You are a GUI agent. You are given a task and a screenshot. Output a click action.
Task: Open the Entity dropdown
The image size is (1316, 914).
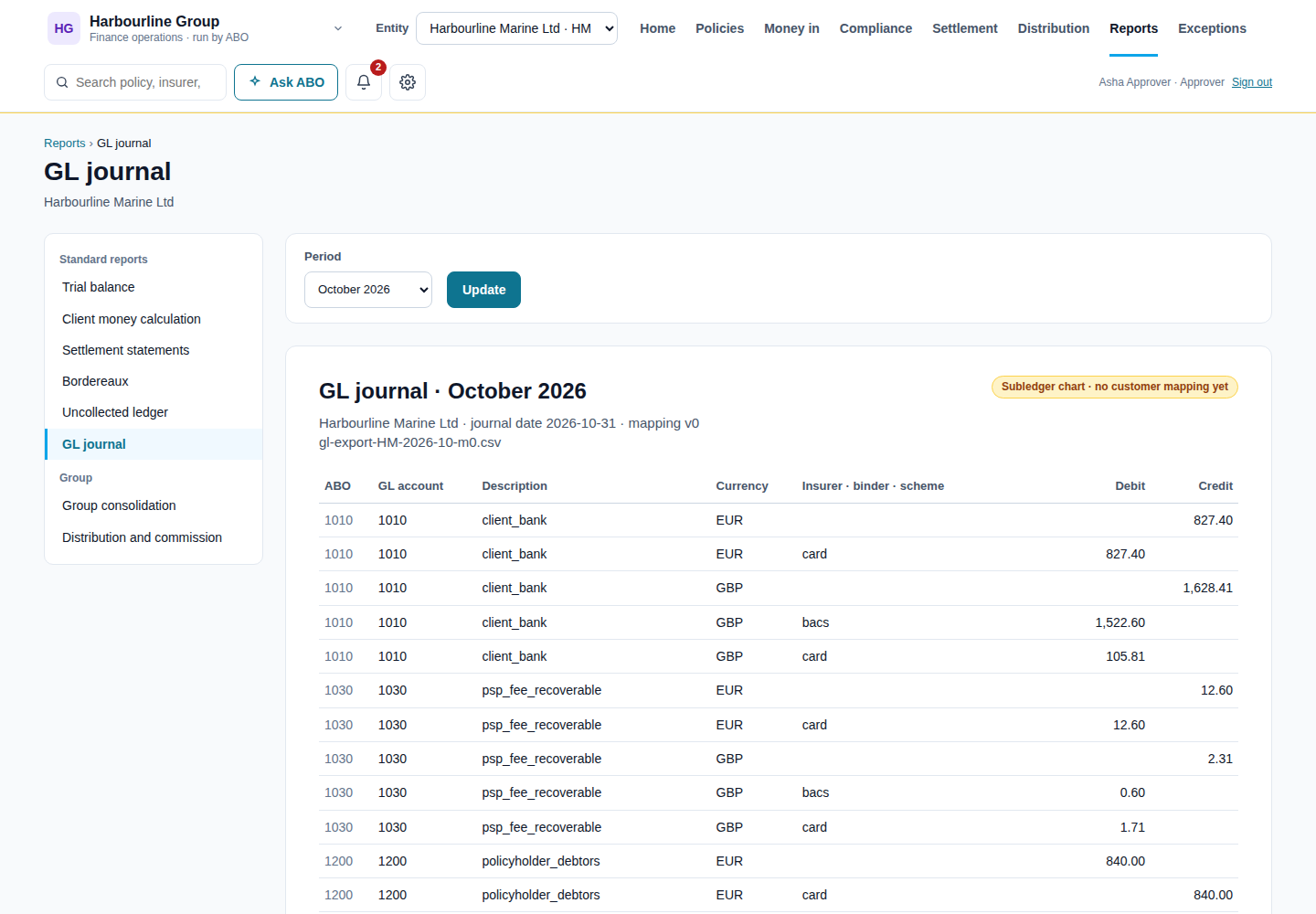pyautogui.click(x=516, y=28)
